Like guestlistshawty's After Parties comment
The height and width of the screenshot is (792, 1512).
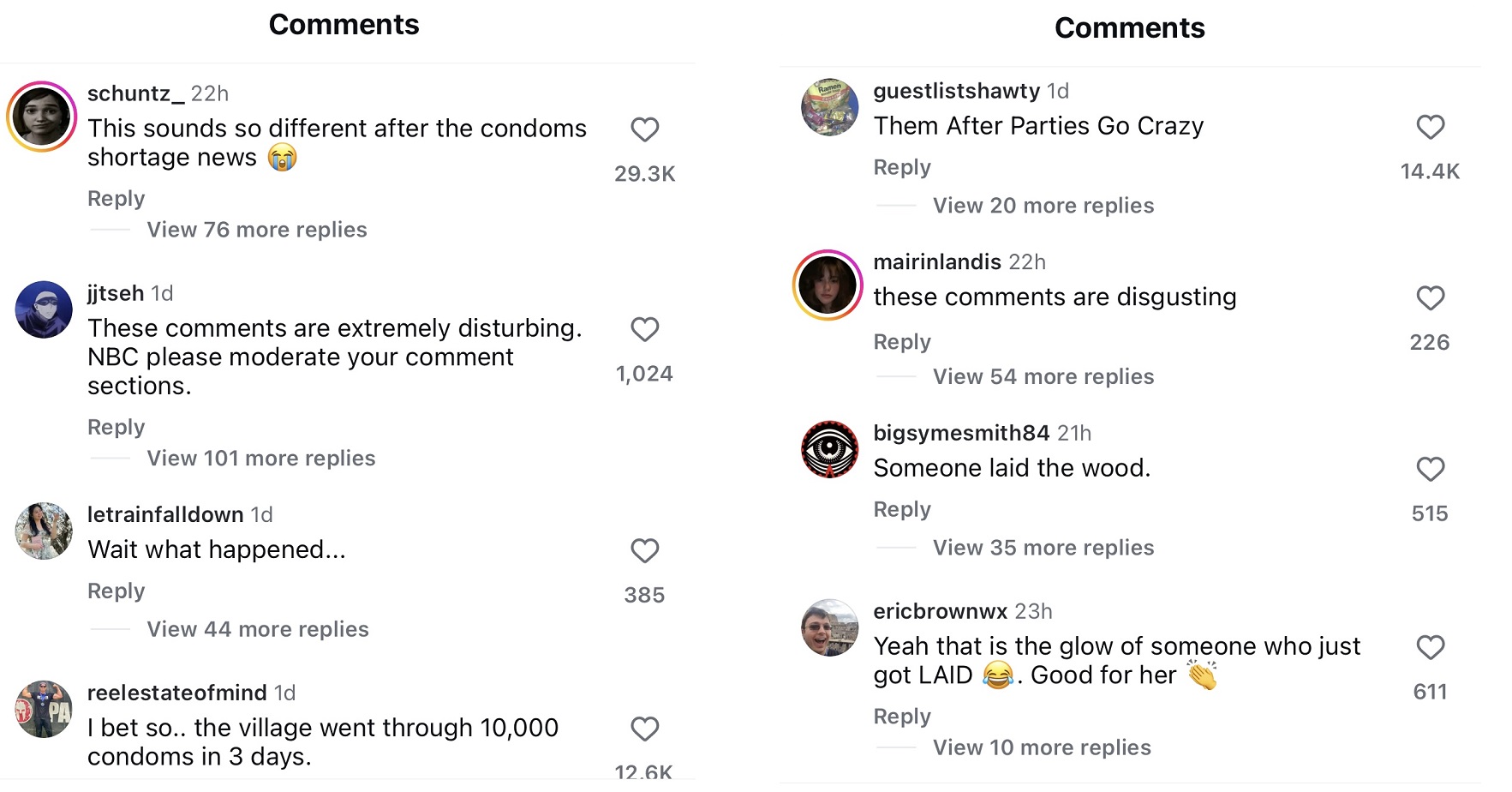[1430, 127]
